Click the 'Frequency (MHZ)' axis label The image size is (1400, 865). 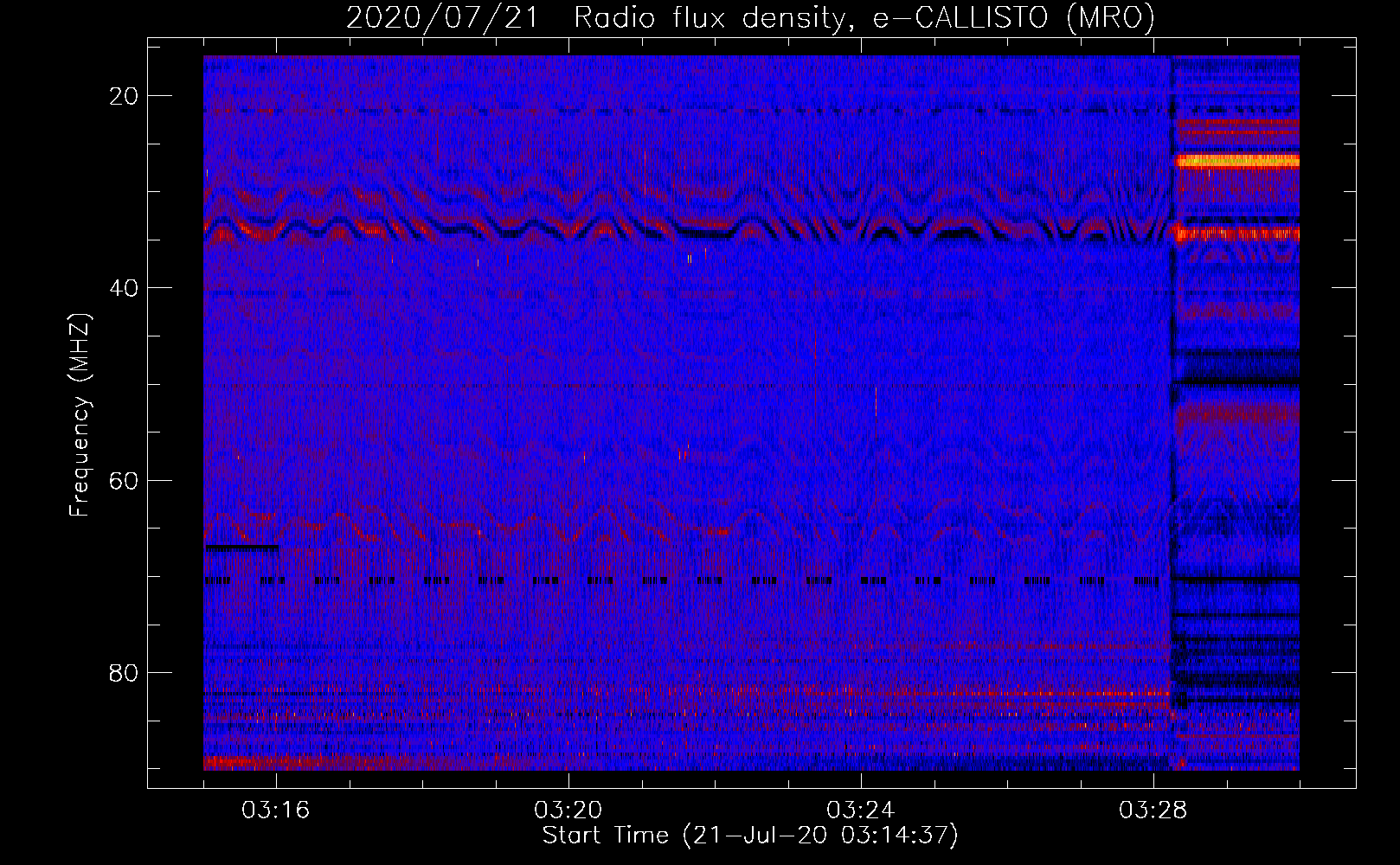tap(80, 415)
